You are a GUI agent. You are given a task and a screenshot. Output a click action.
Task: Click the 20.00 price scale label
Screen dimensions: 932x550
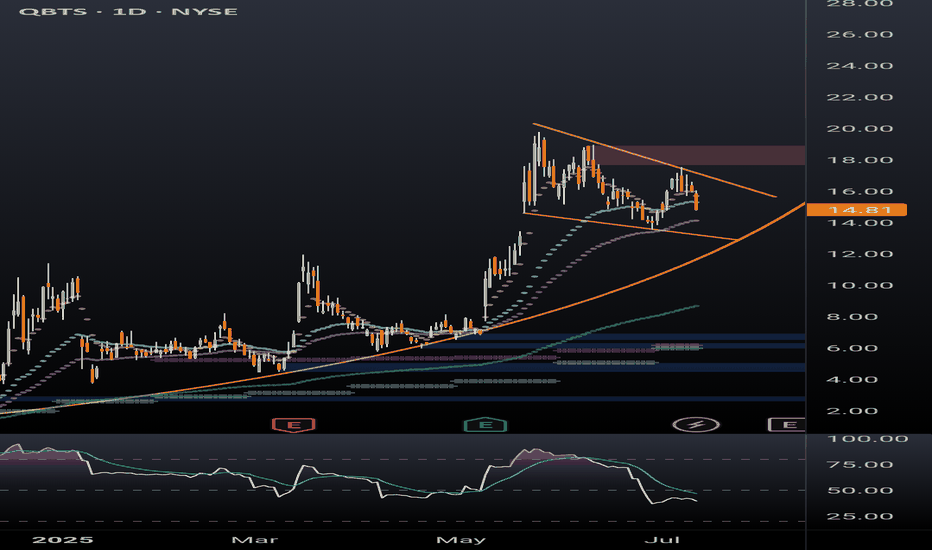(859, 128)
